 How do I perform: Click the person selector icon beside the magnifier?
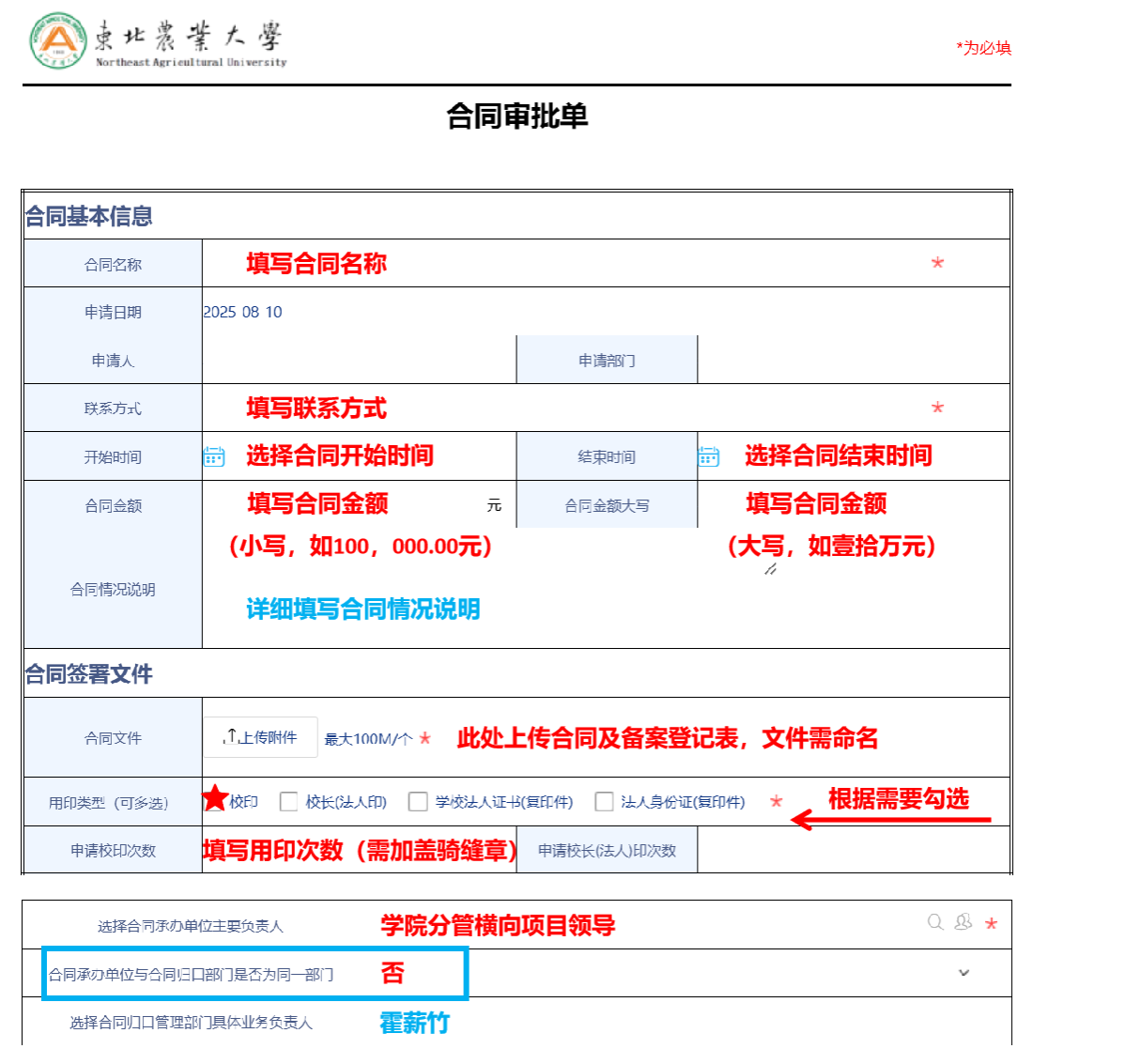click(963, 922)
